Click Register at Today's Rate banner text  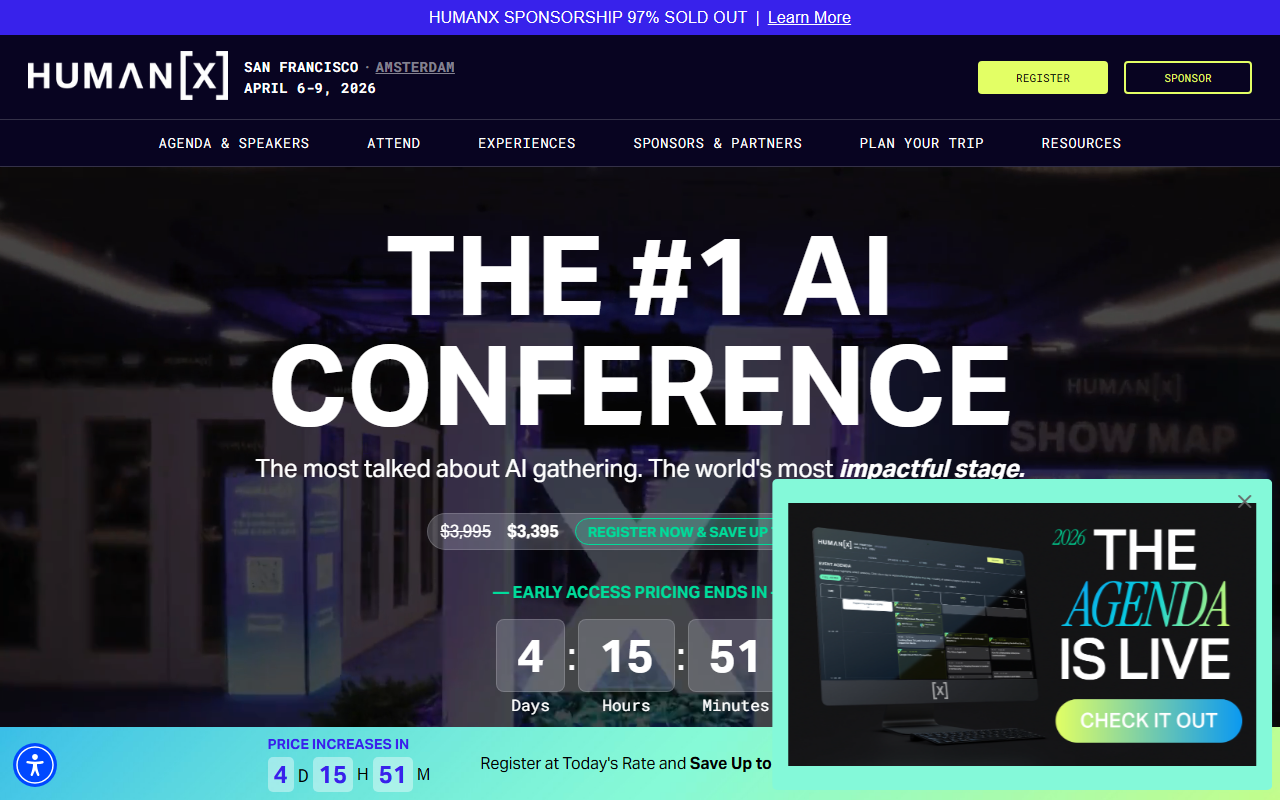click(x=626, y=763)
